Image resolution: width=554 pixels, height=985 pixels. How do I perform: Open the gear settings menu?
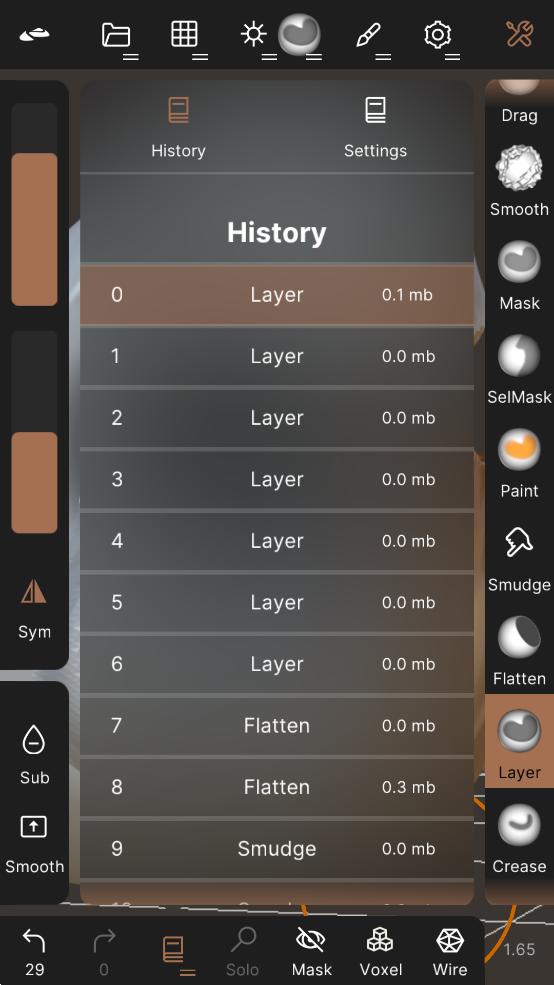click(x=440, y=38)
